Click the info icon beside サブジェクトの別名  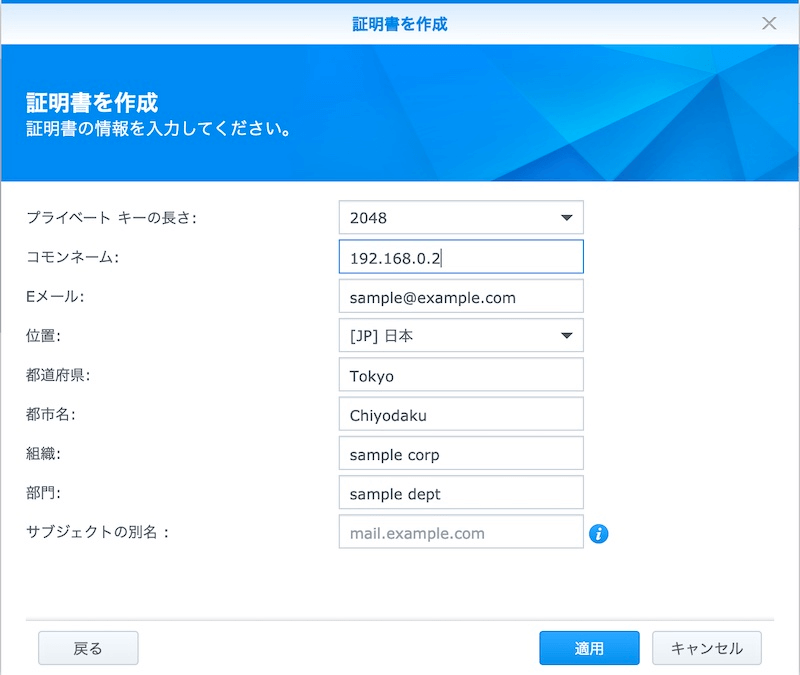[599, 533]
